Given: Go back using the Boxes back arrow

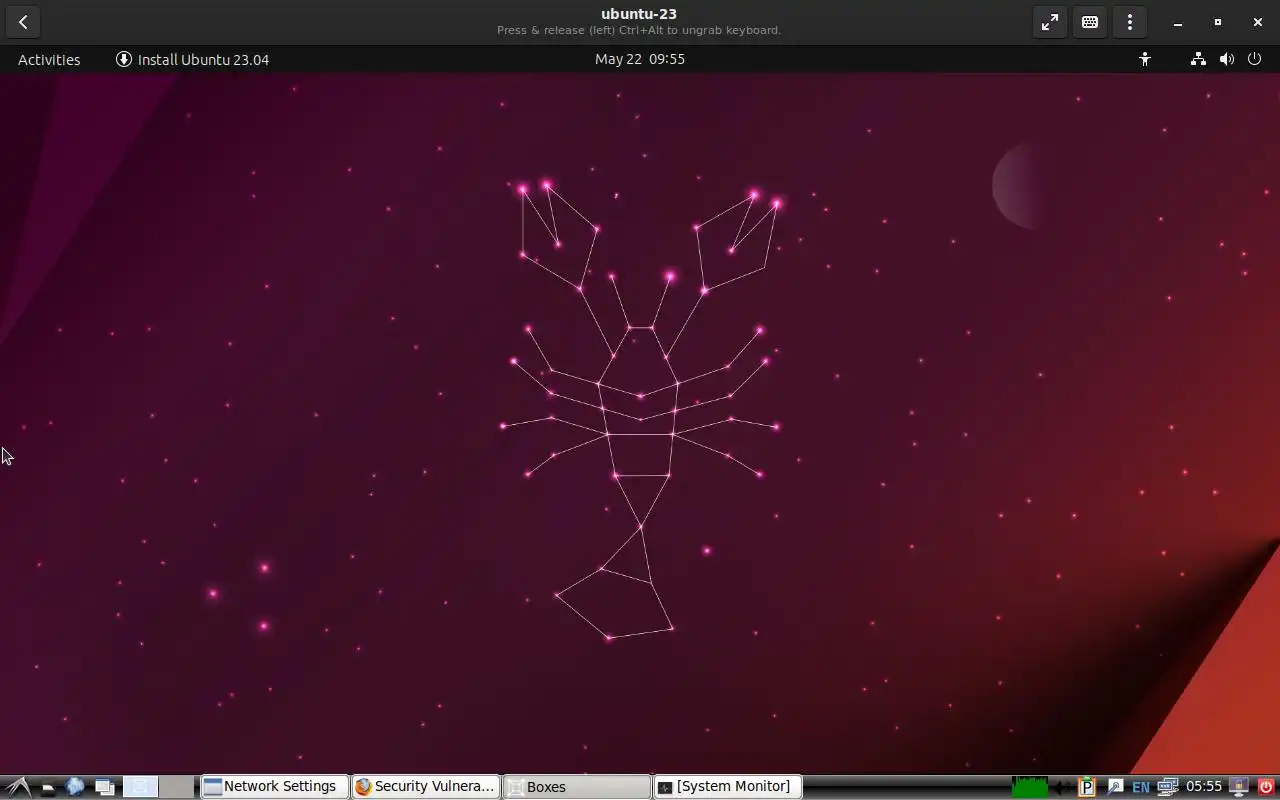Looking at the screenshot, I should (x=23, y=22).
